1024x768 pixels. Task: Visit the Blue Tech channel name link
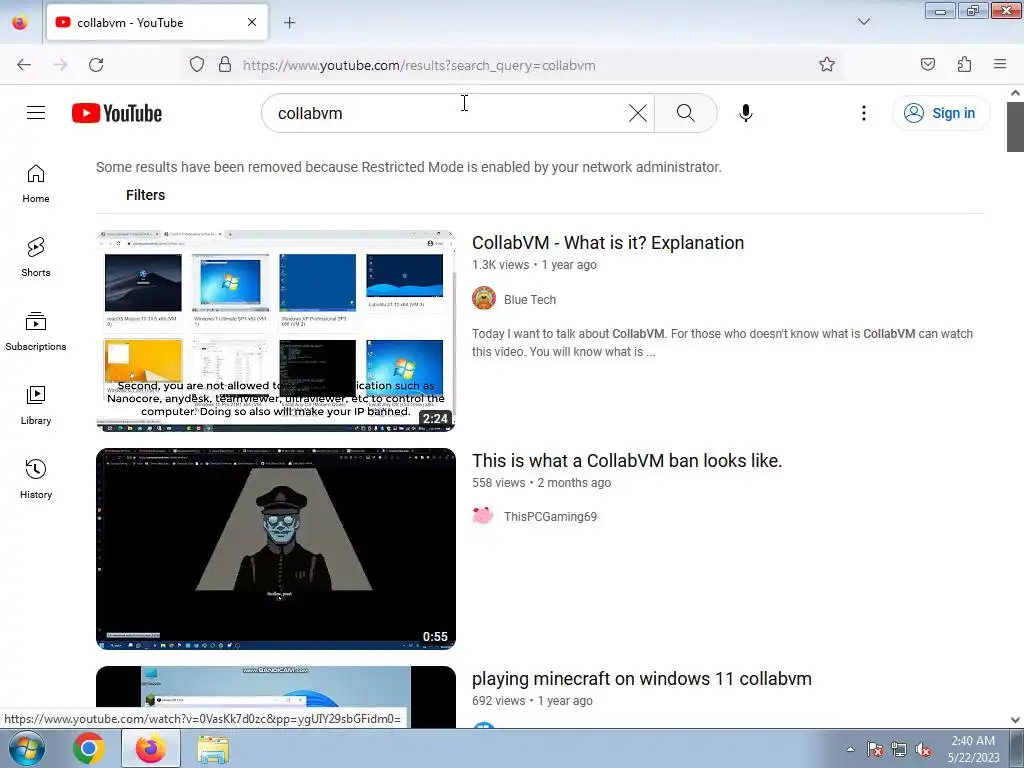530,300
